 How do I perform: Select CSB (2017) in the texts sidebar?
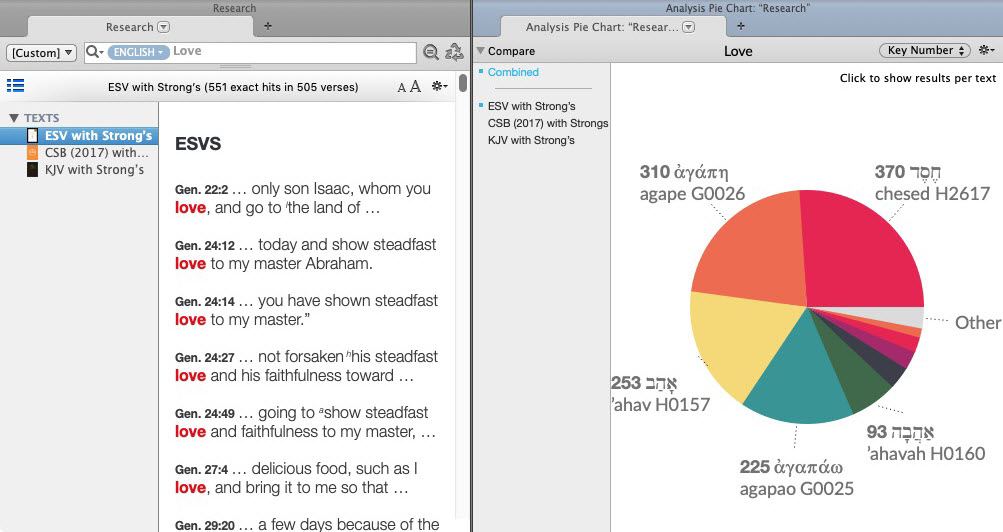[x=96, y=153]
